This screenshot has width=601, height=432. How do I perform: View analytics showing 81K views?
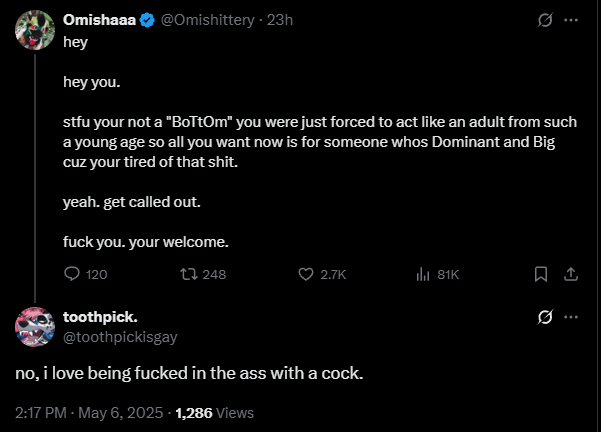422,274
